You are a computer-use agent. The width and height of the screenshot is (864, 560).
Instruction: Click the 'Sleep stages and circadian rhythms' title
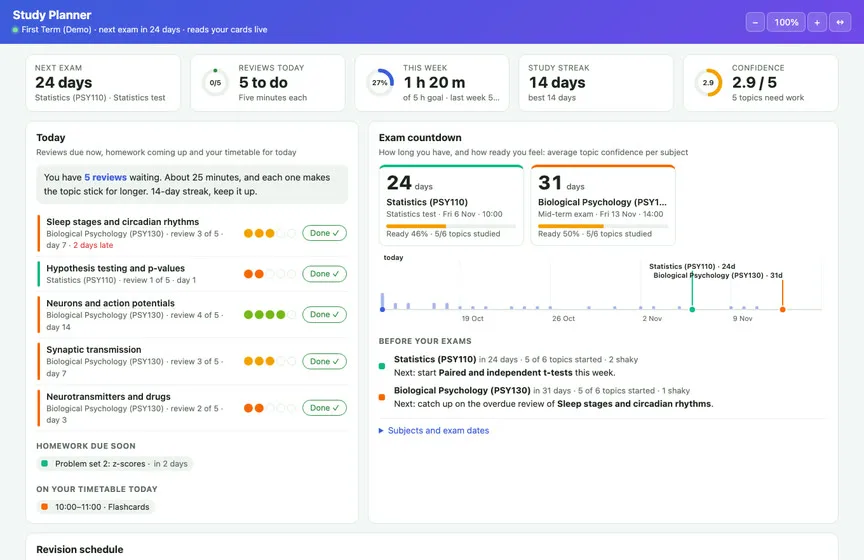tap(122, 222)
